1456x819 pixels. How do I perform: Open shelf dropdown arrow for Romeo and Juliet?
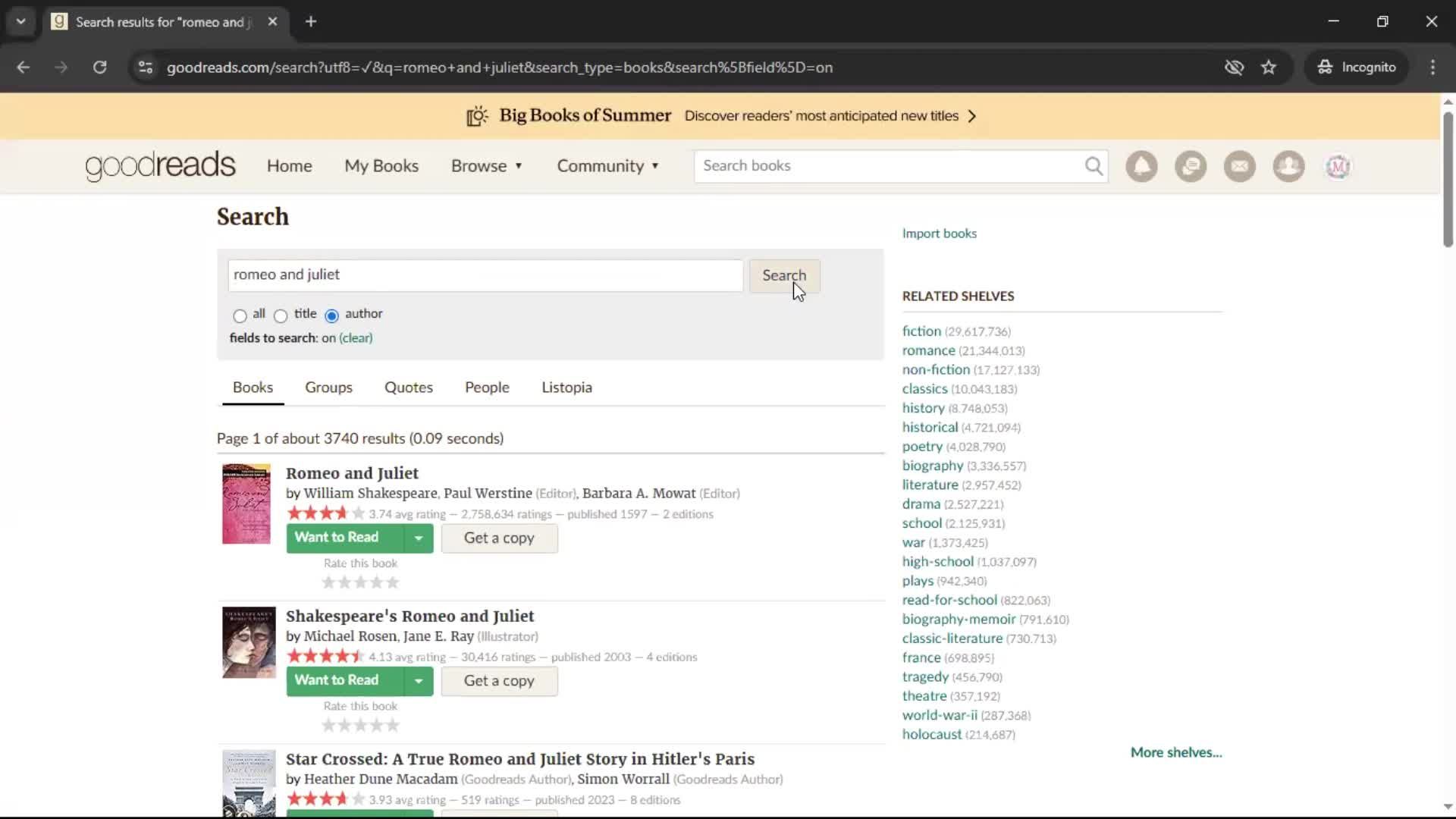pyautogui.click(x=419, y=538)
